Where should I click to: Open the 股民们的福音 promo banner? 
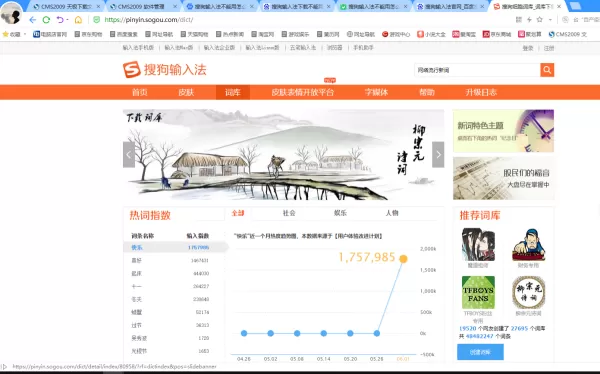coord(503,178)
